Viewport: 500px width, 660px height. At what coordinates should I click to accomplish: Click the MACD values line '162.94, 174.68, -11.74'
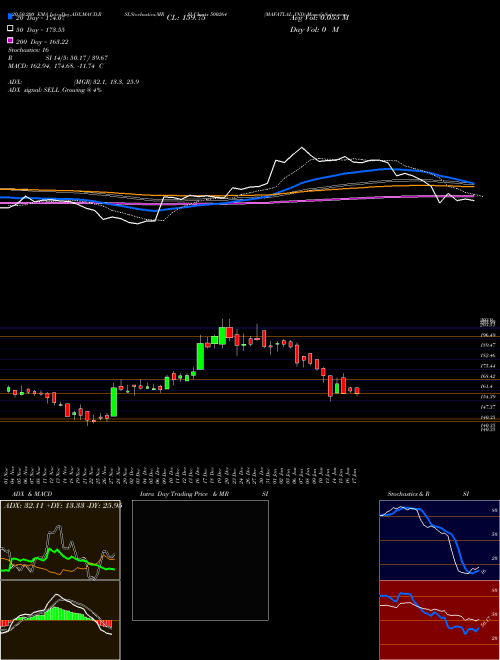61,66
